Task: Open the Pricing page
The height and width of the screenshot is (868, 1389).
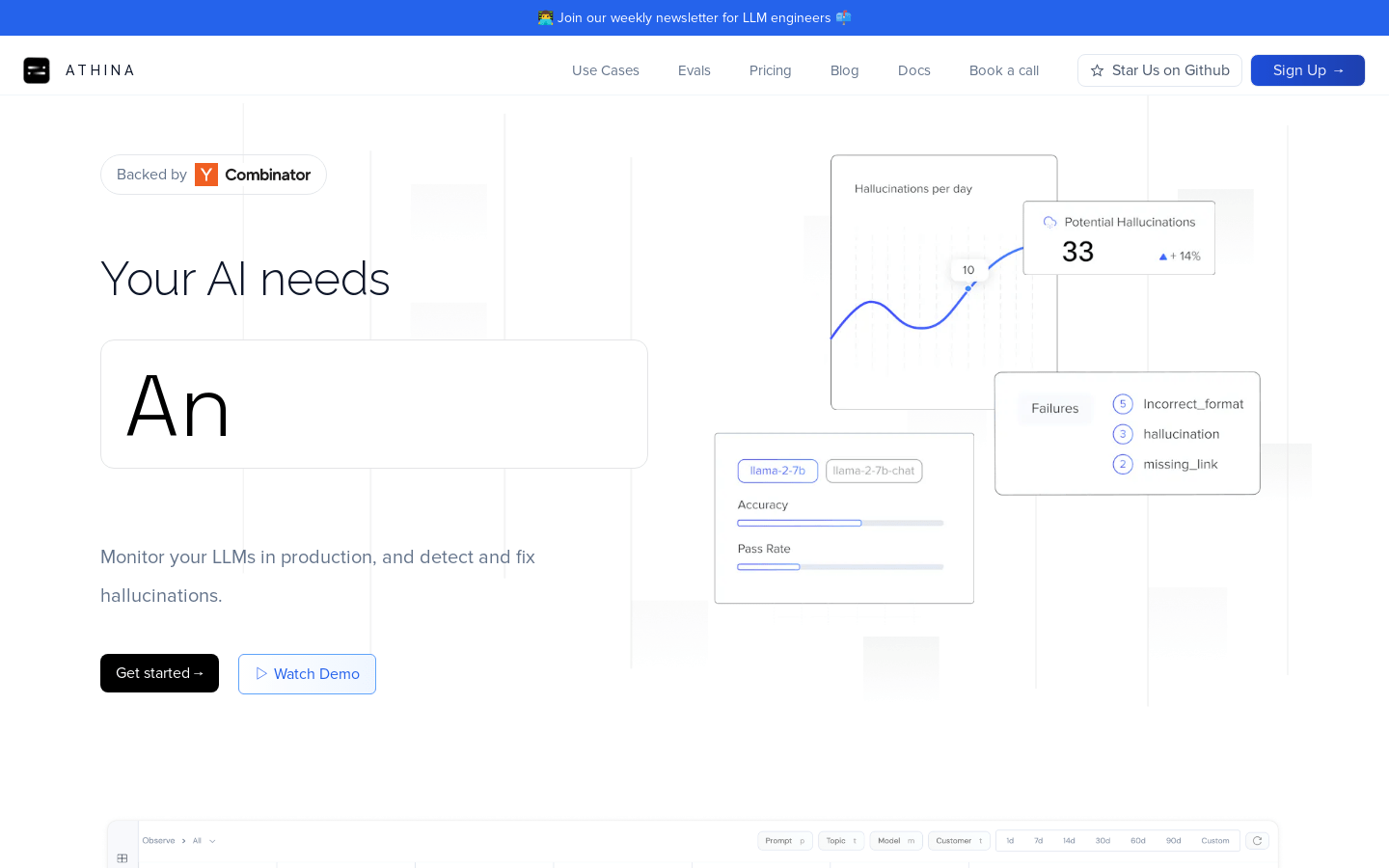Action: (771, 70)
